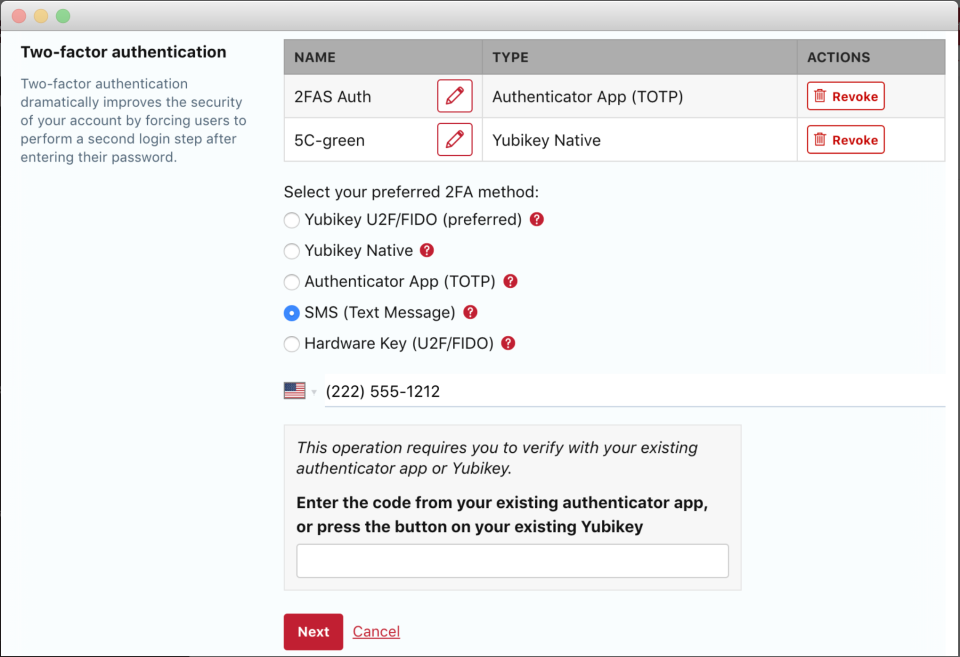The image size is (960, 657).
Task: Click help icon next to Hardware Key
Action: point(507,344)
